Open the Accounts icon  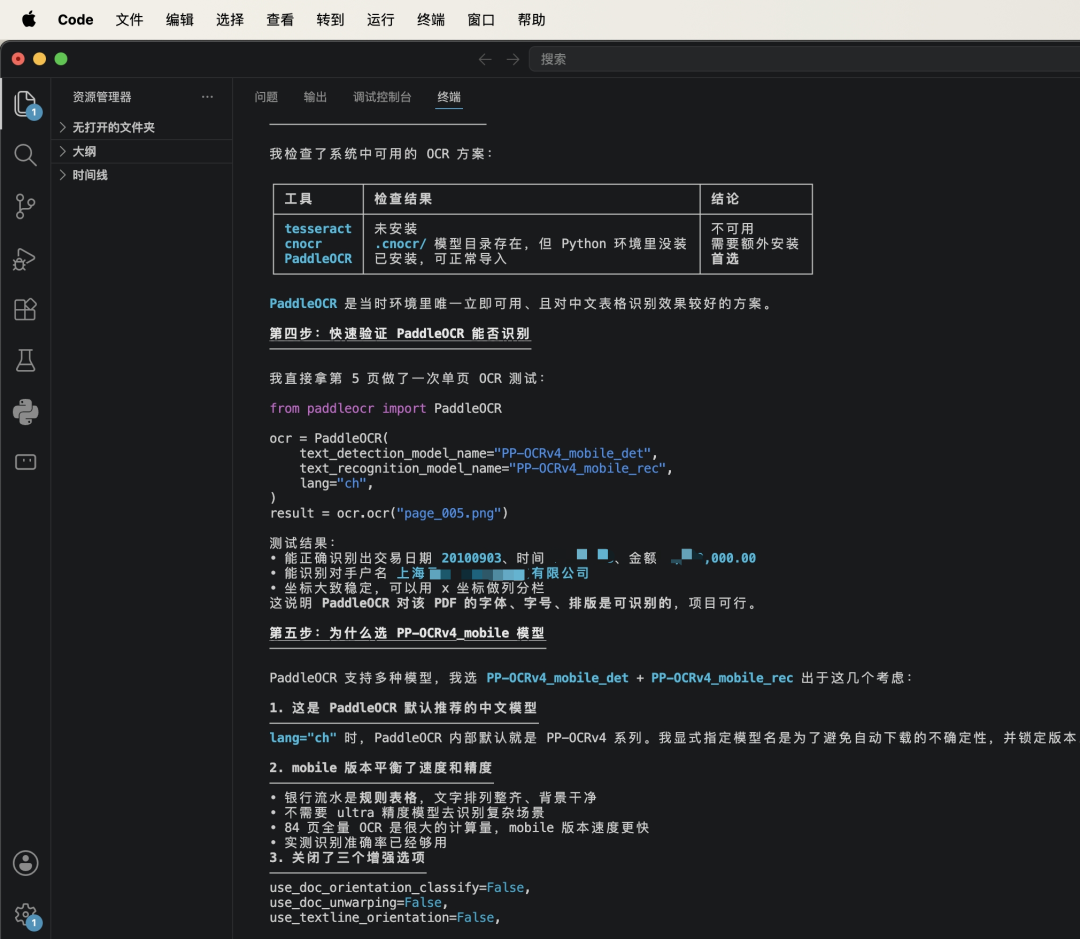pos(25,863)
